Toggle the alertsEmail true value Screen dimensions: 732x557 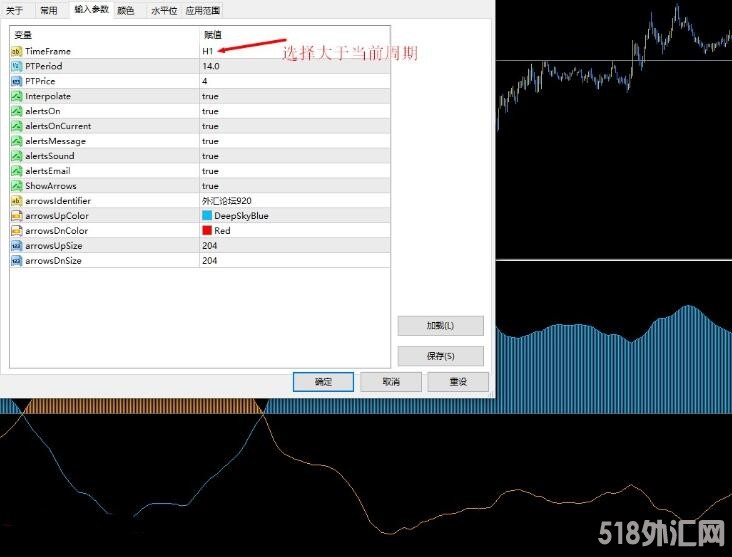(210, 171)
